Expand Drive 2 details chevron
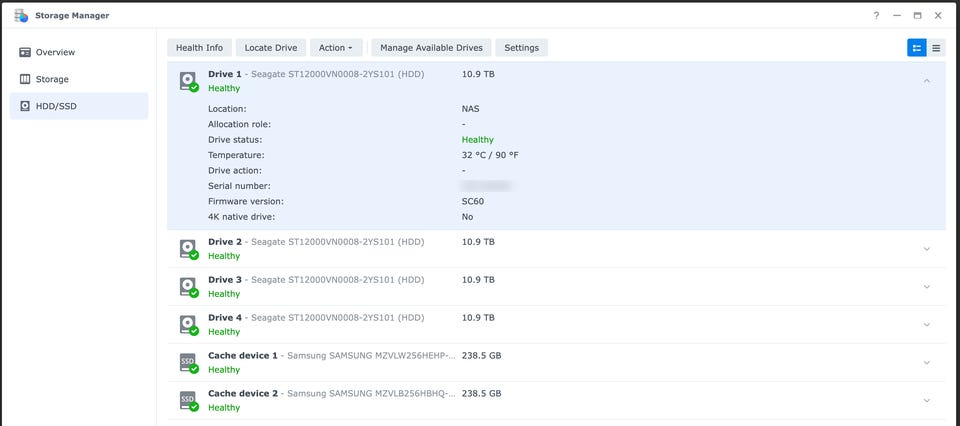This screenshot has width=960, height=426. pyautogui.click(x=927, y=249)
